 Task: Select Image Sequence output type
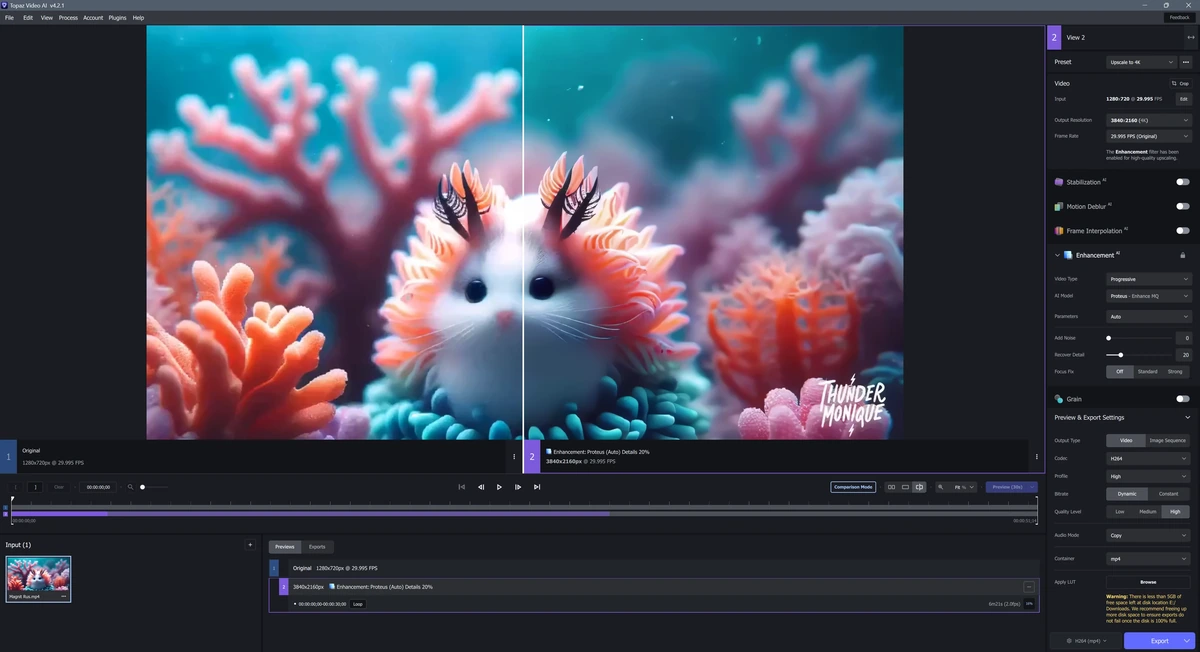(x=1167, y=440)
